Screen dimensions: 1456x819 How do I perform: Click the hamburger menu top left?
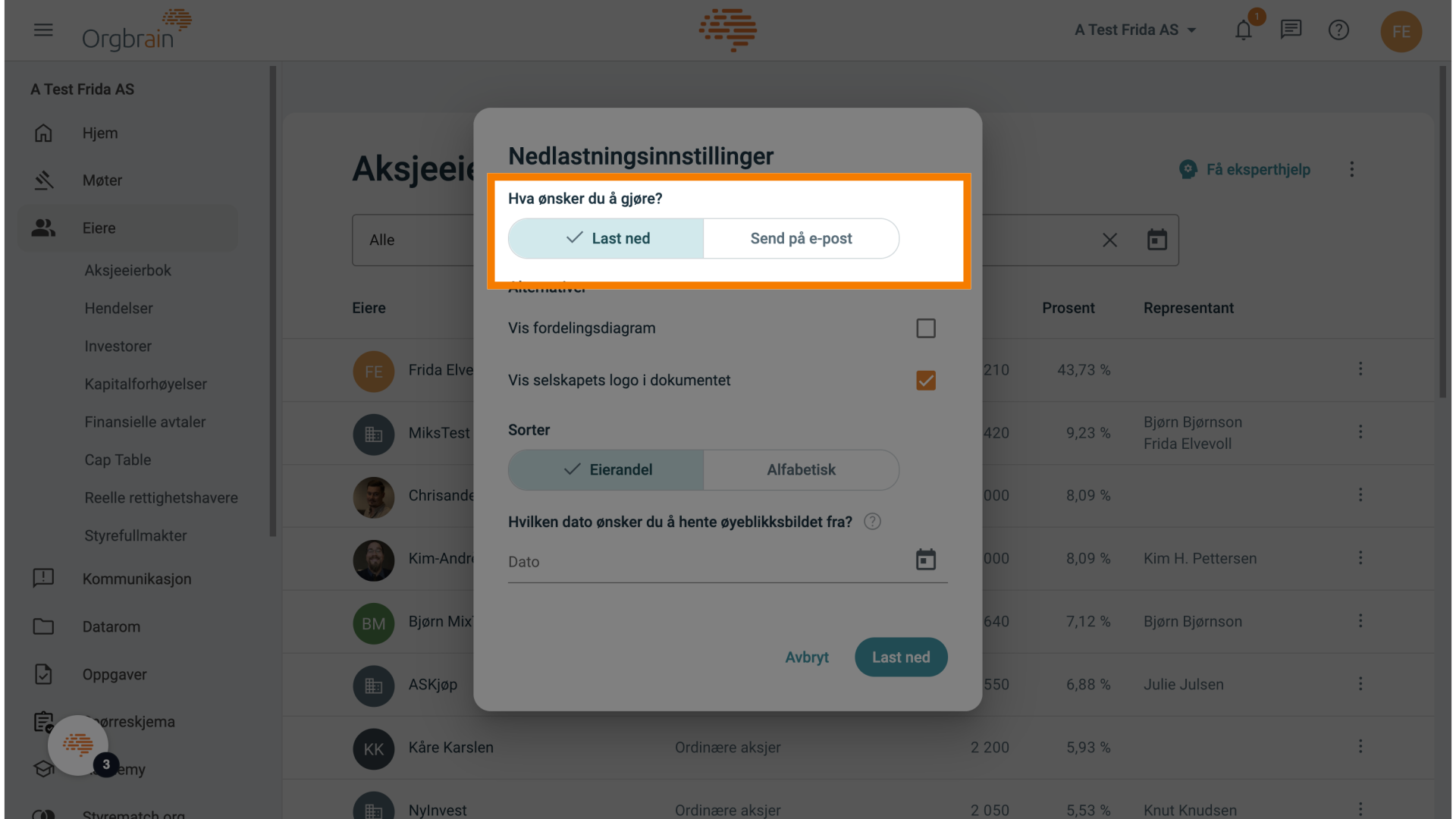coord(43,30)
